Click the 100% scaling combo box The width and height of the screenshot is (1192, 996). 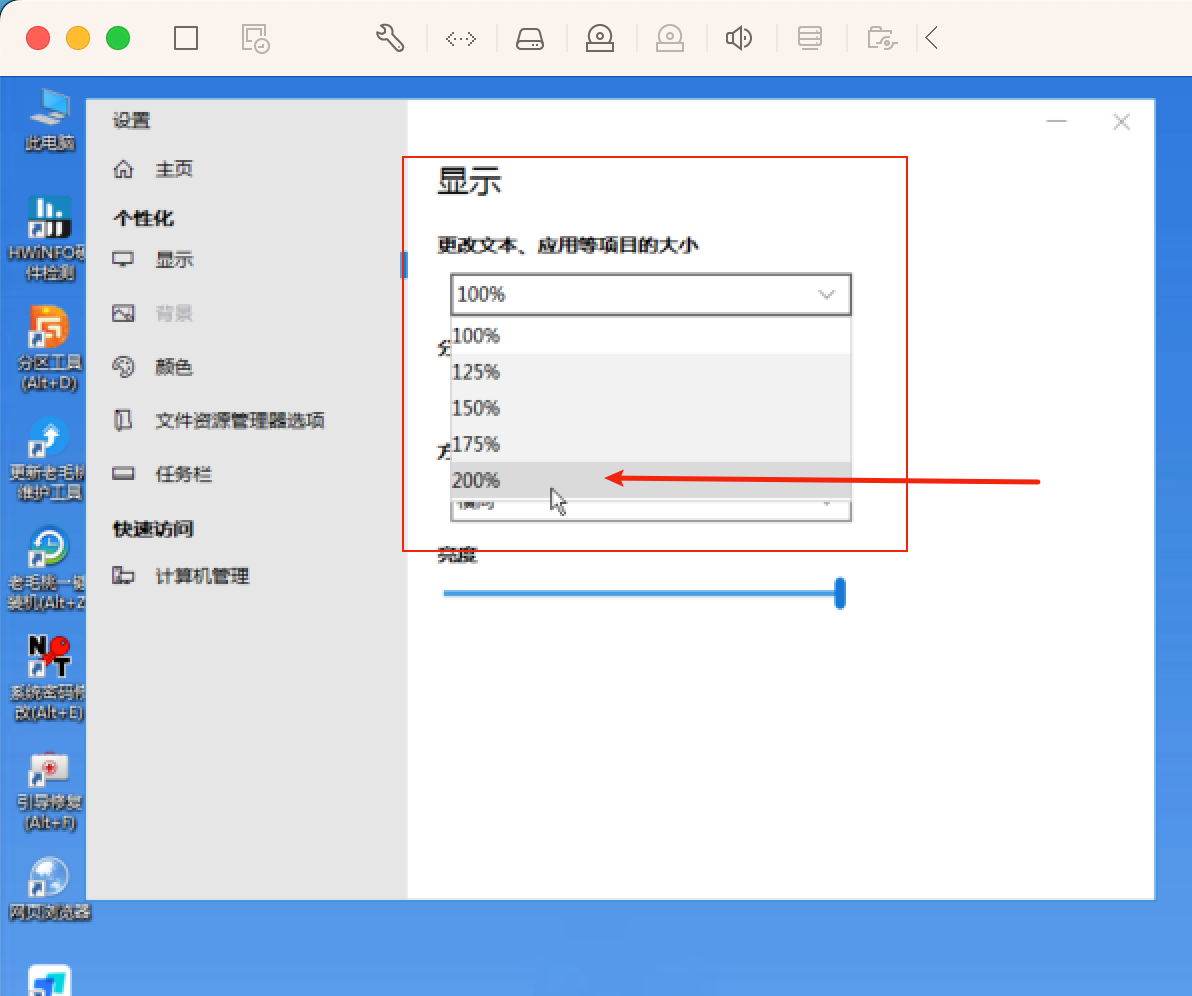click(x=651, y=294)
